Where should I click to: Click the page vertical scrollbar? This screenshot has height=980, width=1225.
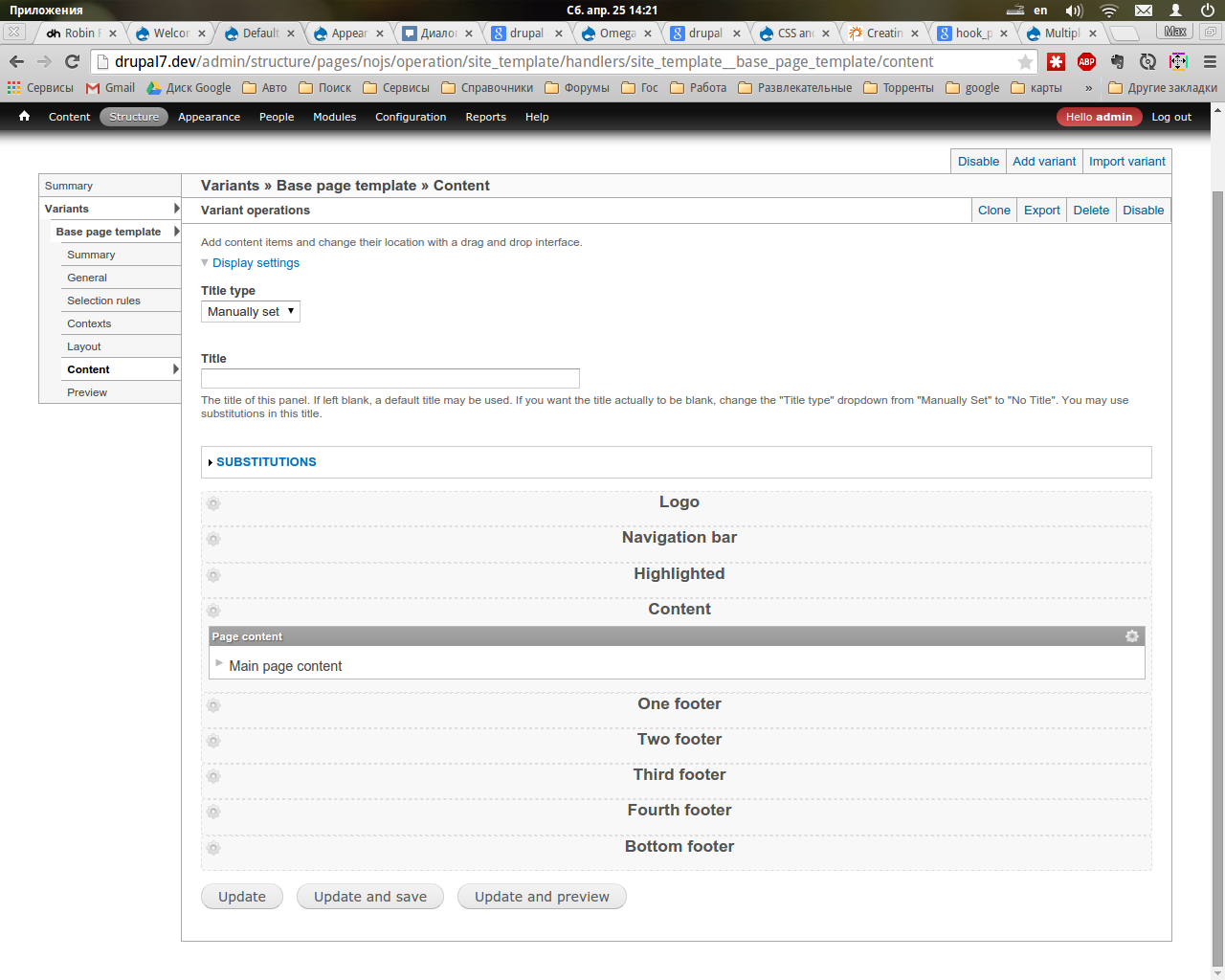click(1217, 574)
